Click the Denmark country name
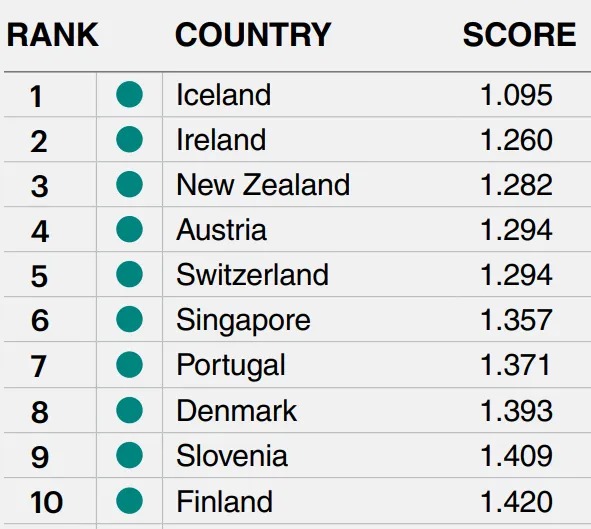This screenshot has width=591, height=529. [x=237, y=411]
